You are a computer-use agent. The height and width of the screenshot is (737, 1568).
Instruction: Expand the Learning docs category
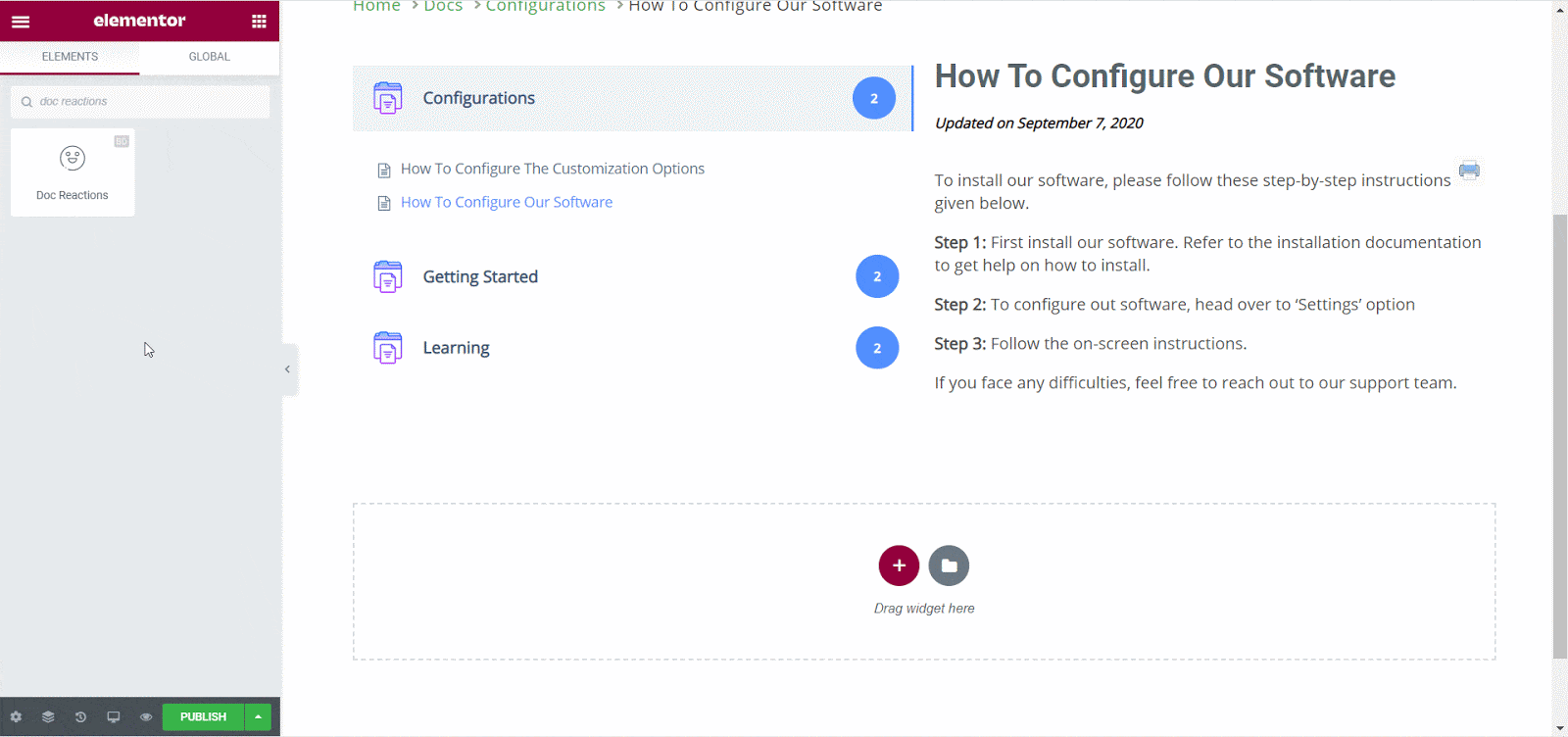(456, 348)
